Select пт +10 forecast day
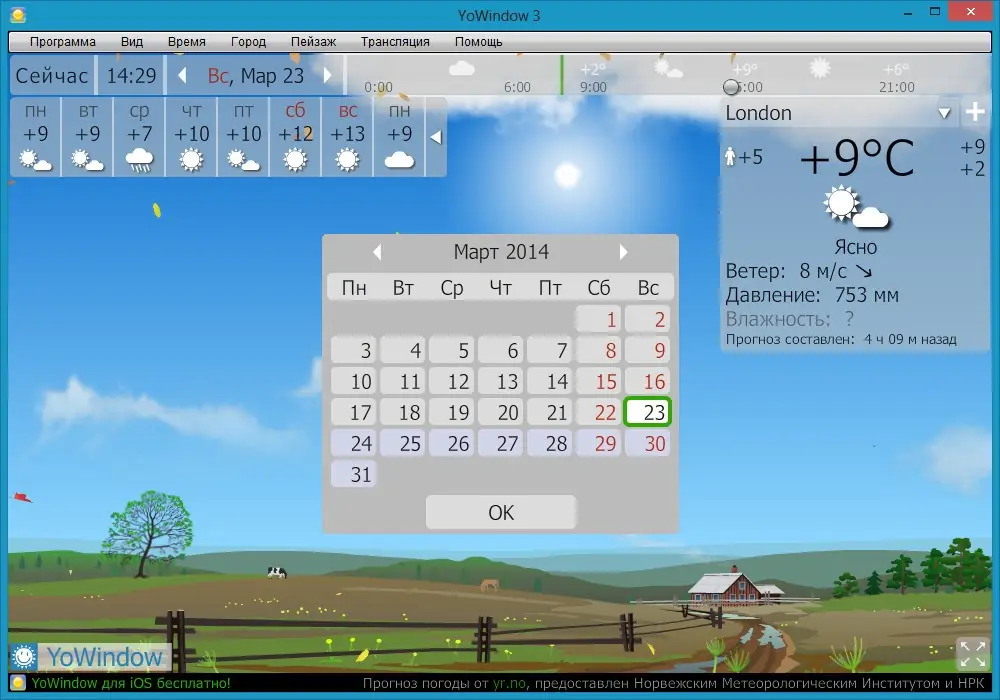The width and height of the screenshot is (1000, 700). click(x=244, y=136)
